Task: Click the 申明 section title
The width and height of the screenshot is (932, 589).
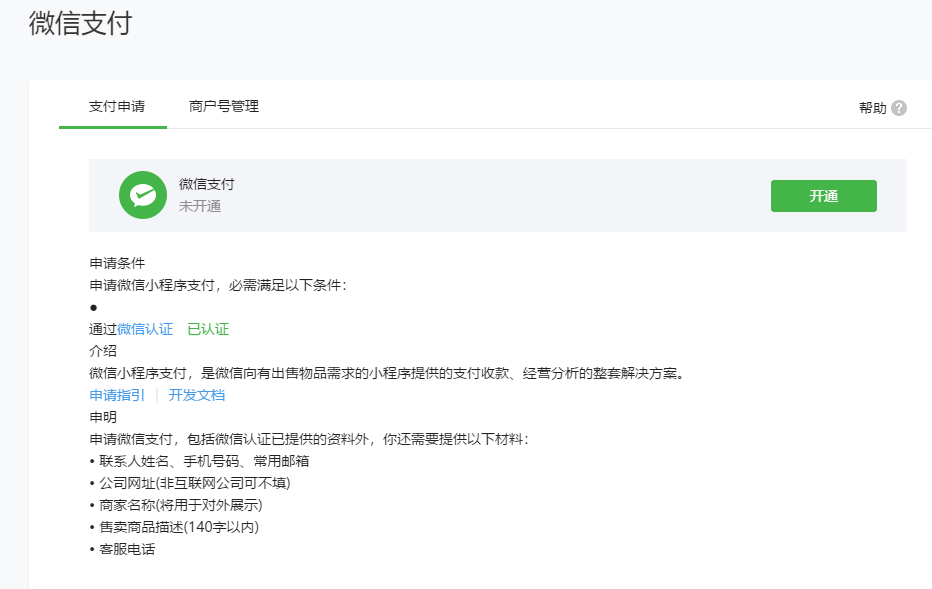Action: point(103,417)
